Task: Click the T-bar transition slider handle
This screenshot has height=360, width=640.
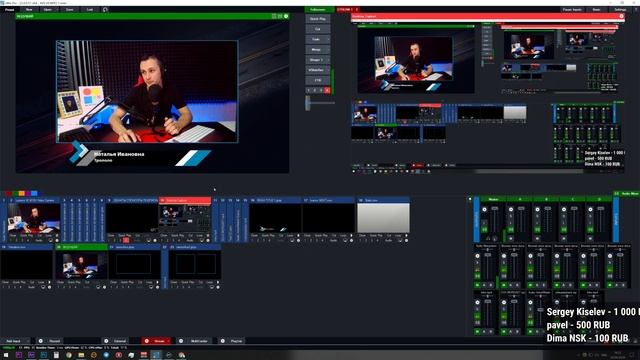Action: coord(308,102)
